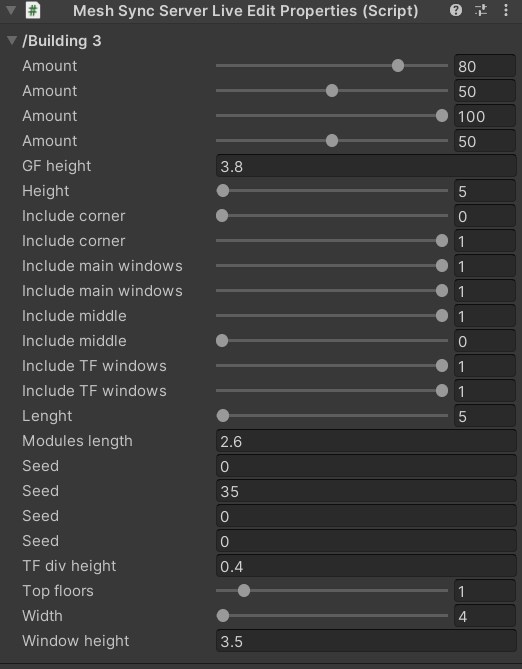Click the GF height input field
This screenshot has height=669, width=522.
[366, 166]
